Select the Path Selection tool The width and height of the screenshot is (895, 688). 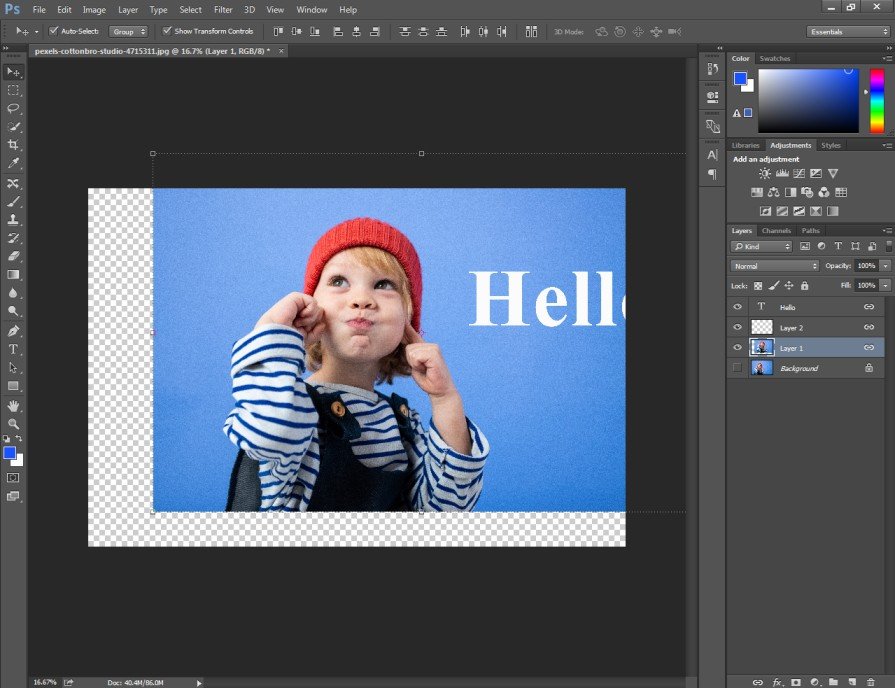pos(13,368)
